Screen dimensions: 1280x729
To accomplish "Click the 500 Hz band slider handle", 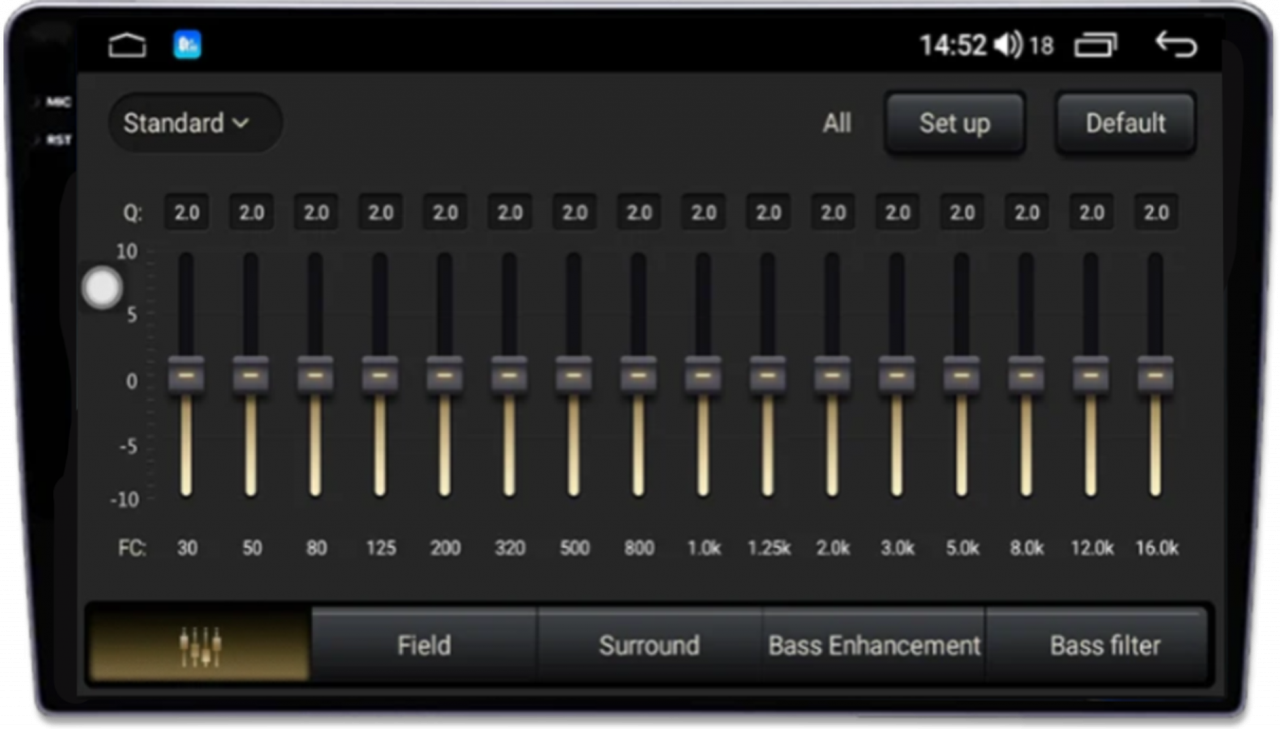I will [x=574, y=375].
